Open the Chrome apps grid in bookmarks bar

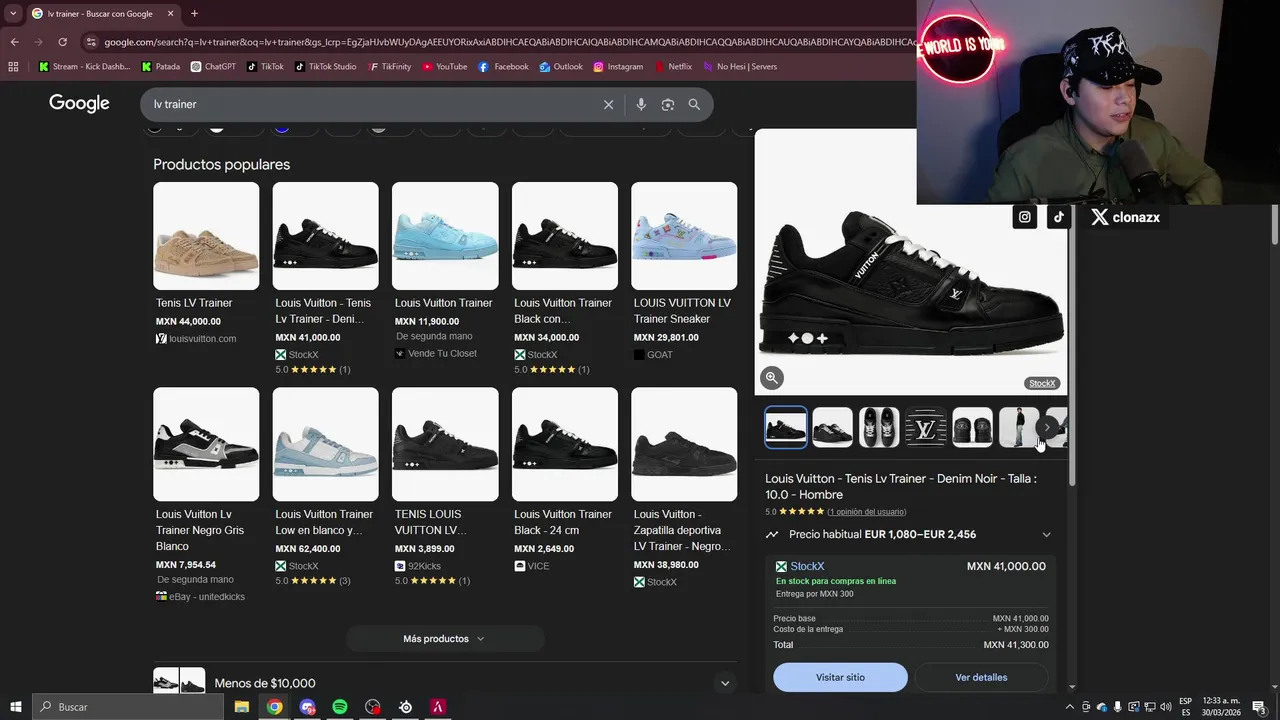click(13, 67)
